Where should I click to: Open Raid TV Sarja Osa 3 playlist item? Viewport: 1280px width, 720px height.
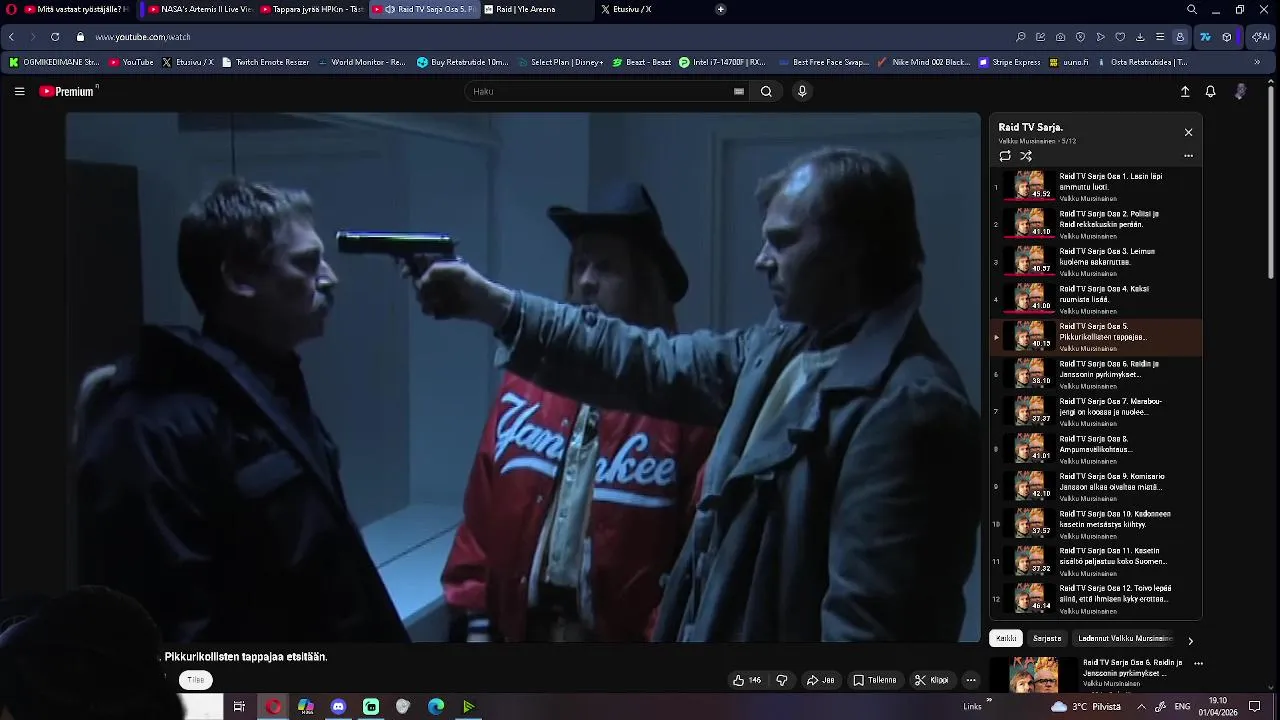click(x=1096, y=261)
